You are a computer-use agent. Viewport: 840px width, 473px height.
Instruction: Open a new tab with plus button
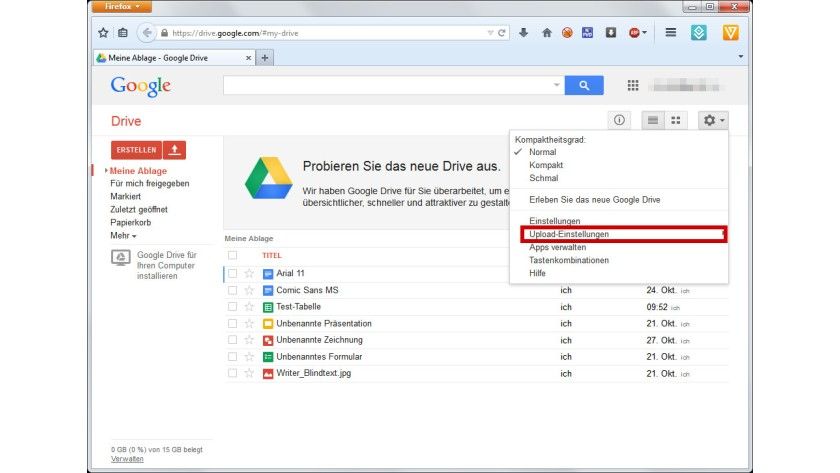265,58
